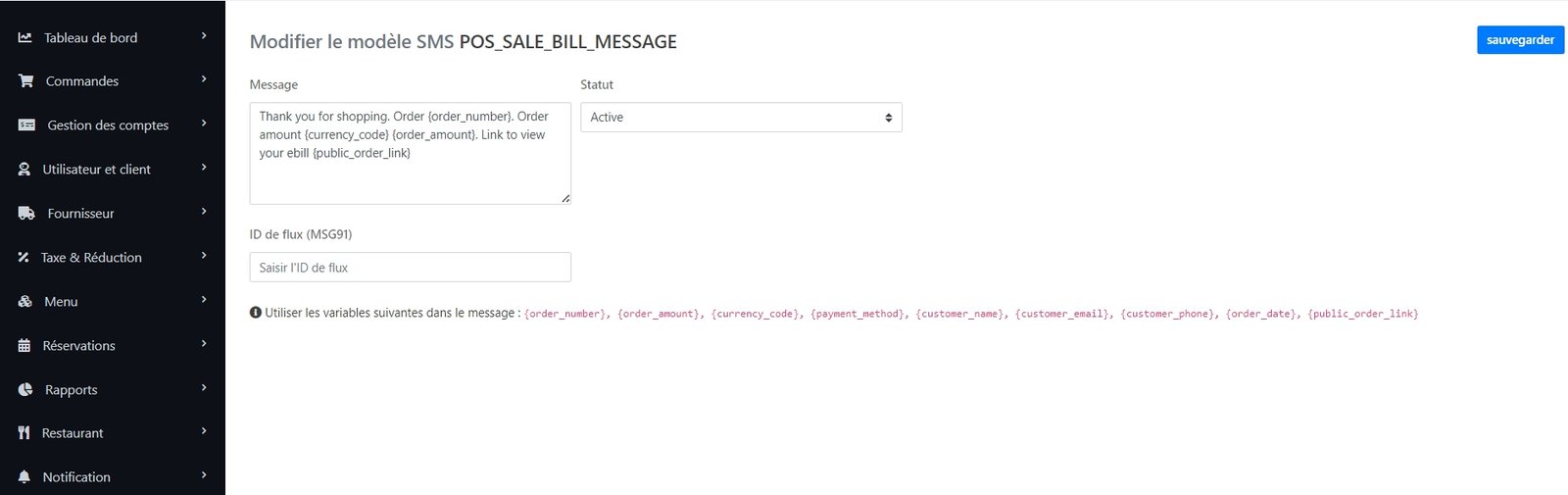Click the Gestion des comptes card icon
Screen dimensions: 1568x495
click(x=26, y=125)
